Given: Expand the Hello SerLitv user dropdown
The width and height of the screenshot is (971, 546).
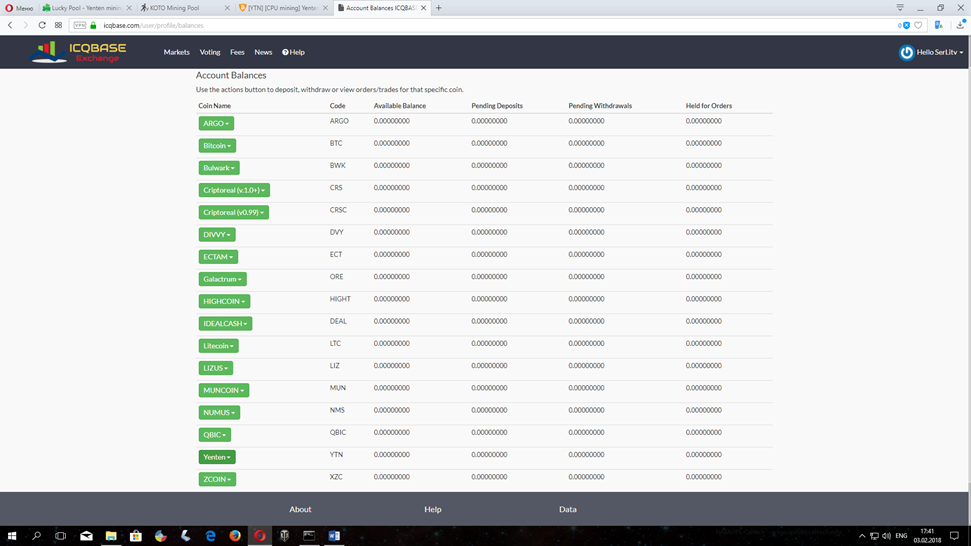Looking at the screenshot, I should pos(939,53).
